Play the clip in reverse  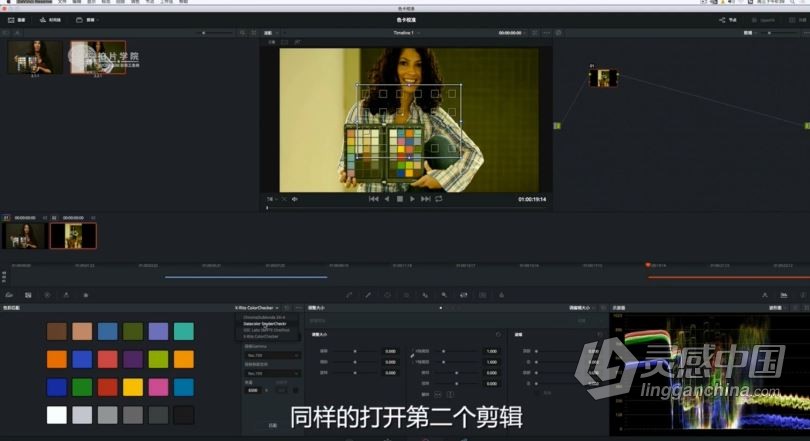point(387,199)
